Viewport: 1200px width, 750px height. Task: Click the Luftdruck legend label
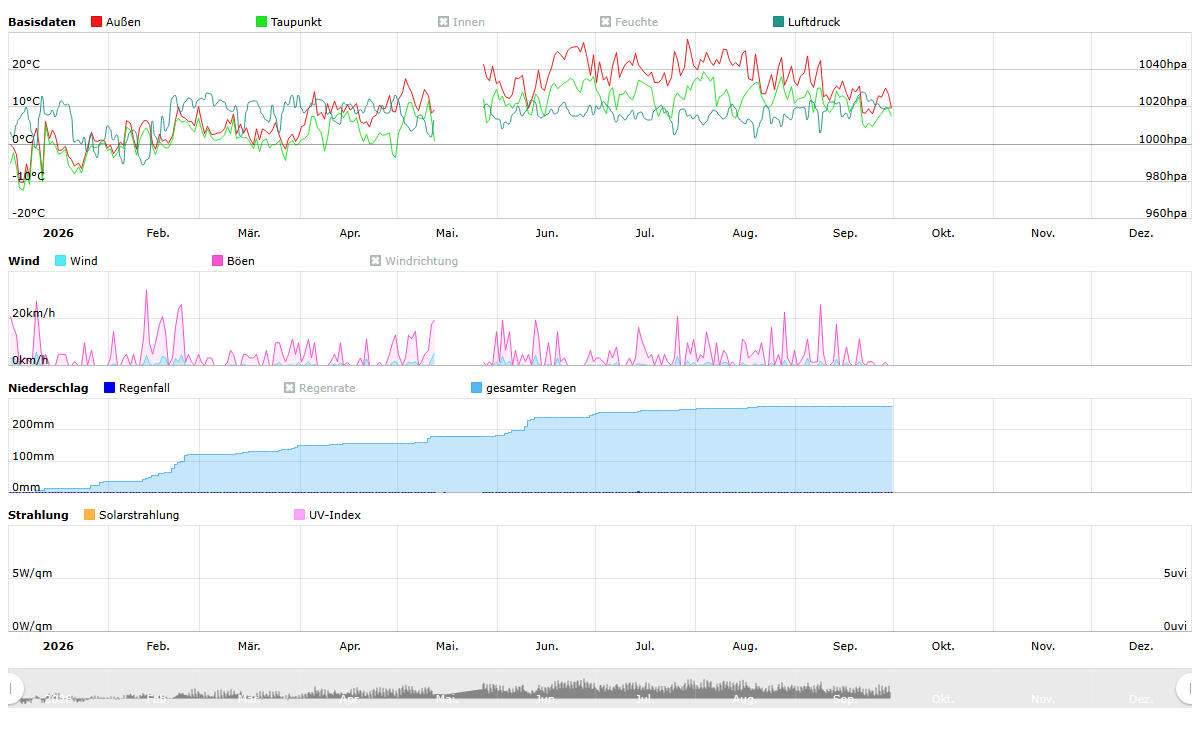pyautogui.click(x=814, y=22)
